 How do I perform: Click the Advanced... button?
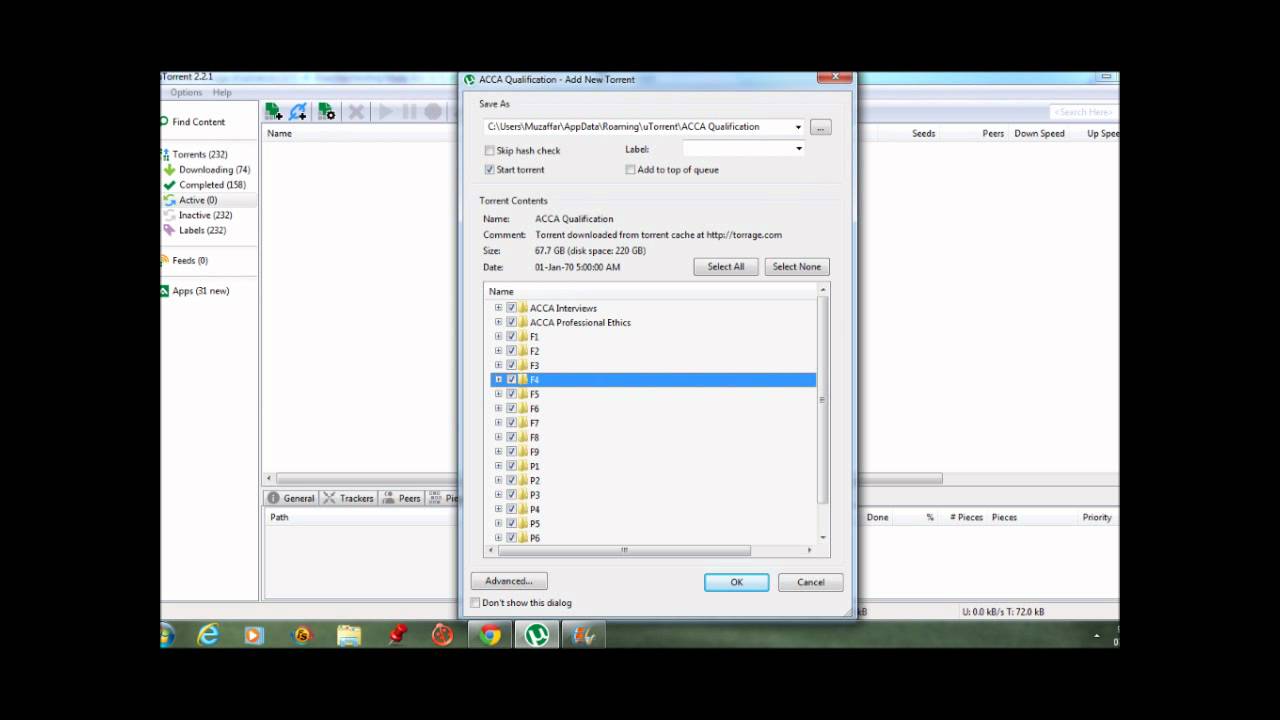pos(509,581)
